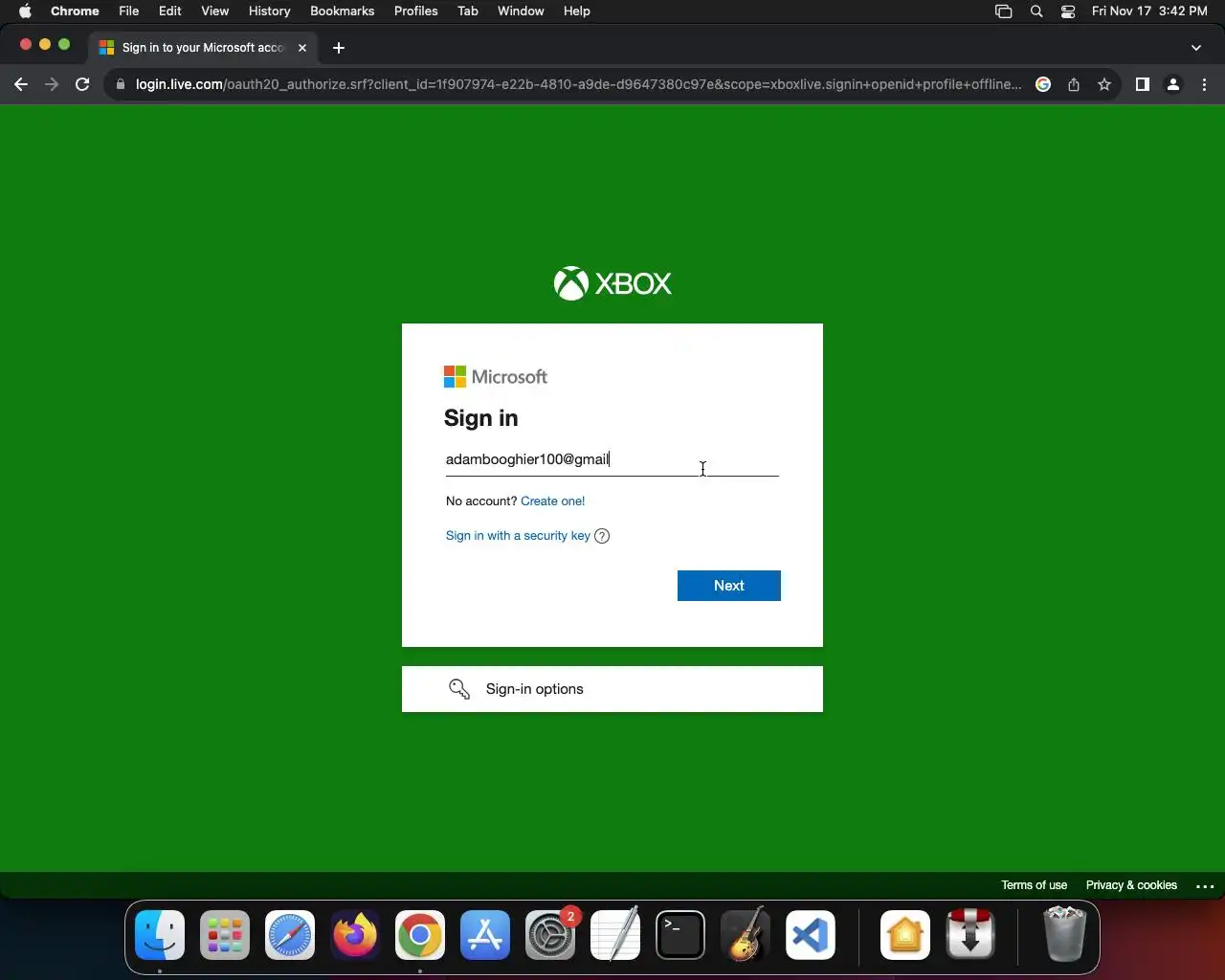Viewport: 1225px width, 980px height.
Task: Open the Window menu
Action: coord(522,11)
